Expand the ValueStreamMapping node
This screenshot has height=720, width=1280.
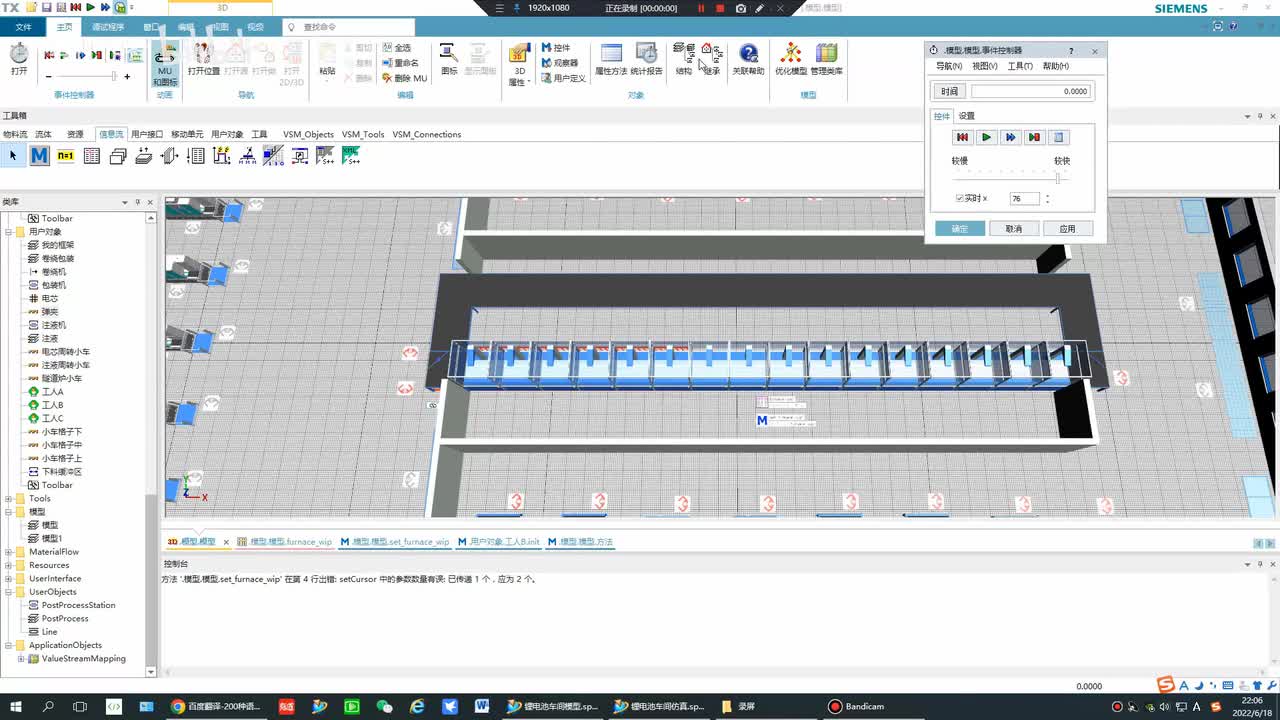pos(21,658)
